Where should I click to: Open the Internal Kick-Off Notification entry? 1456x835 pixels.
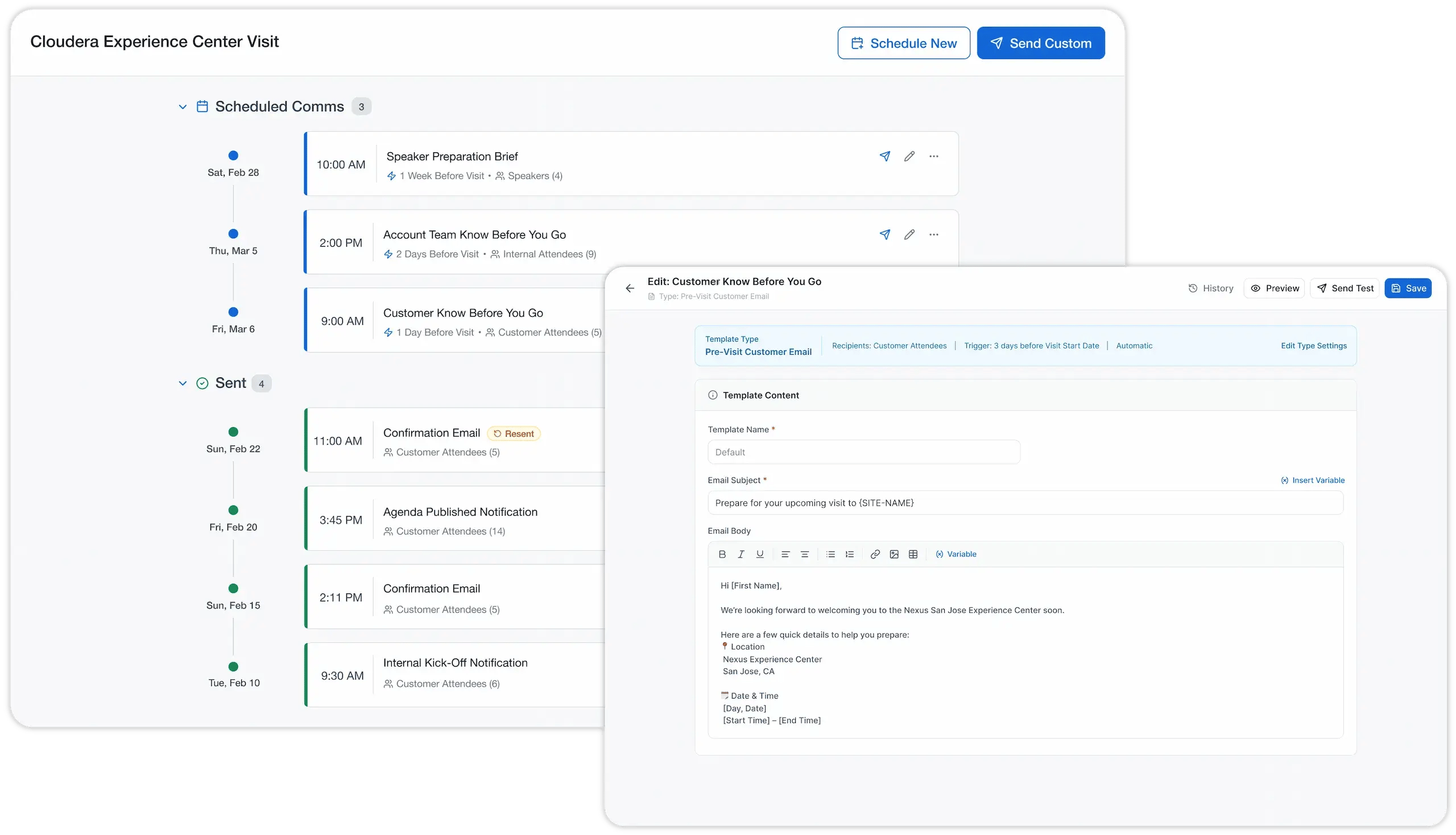pos(455,663)
